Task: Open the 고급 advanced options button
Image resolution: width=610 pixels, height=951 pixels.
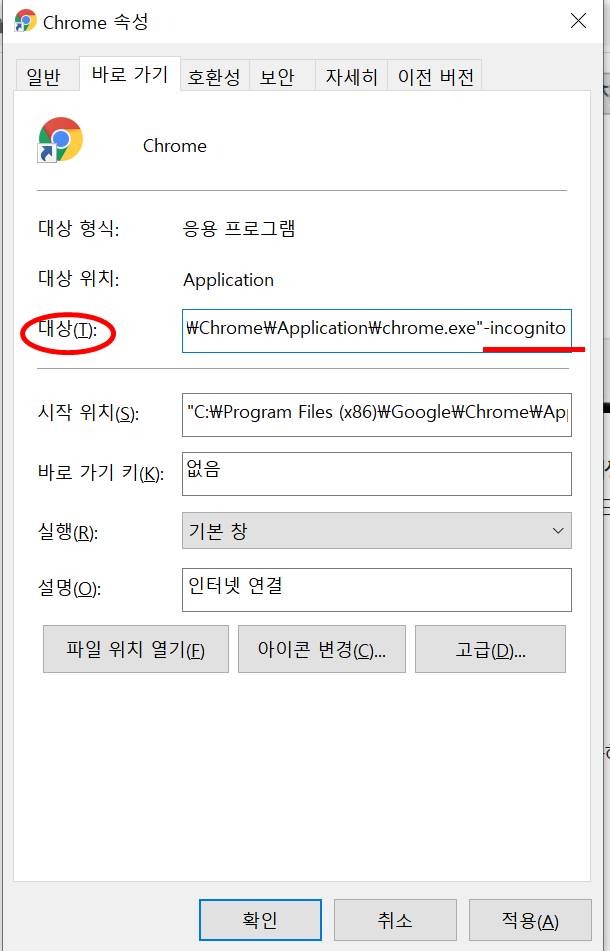Action: click(x=490, y=650)
